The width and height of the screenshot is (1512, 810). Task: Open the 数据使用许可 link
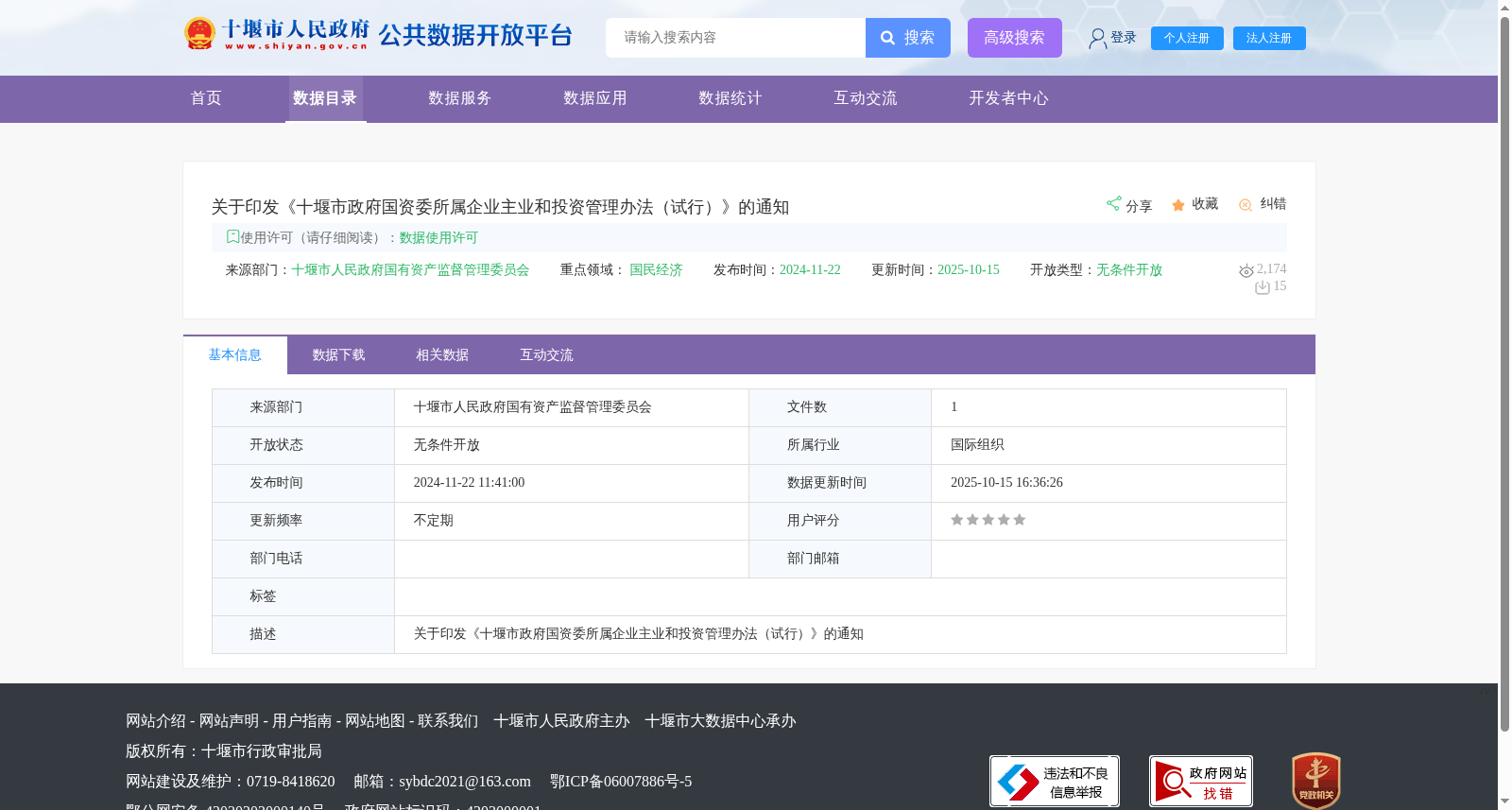[x=438, y=238]
